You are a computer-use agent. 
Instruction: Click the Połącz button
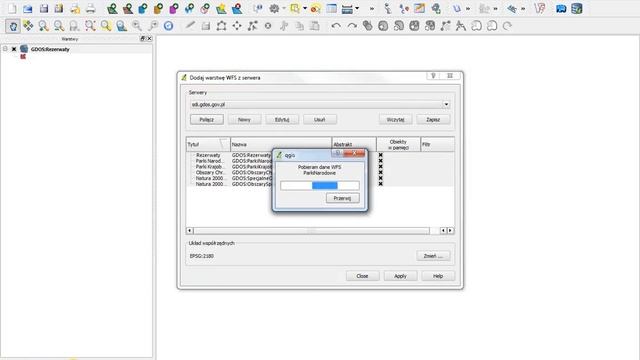point(207,120)
